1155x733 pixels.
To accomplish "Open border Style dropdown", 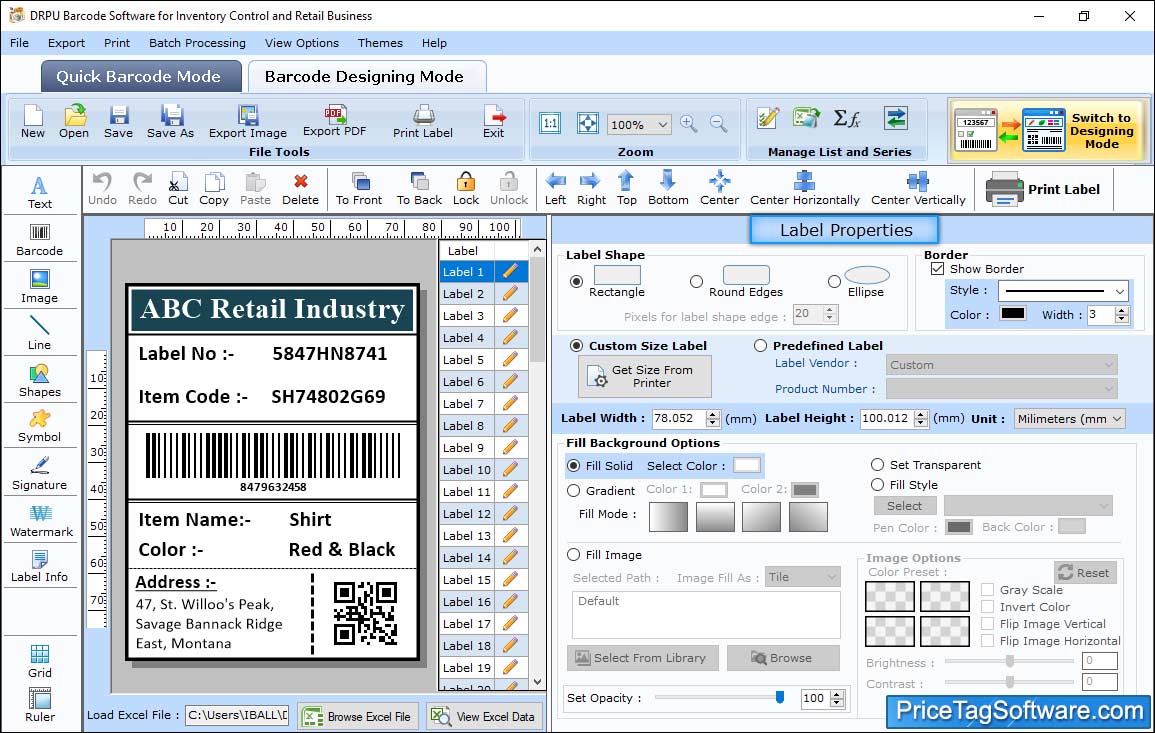I will (x=1120, y=292).
